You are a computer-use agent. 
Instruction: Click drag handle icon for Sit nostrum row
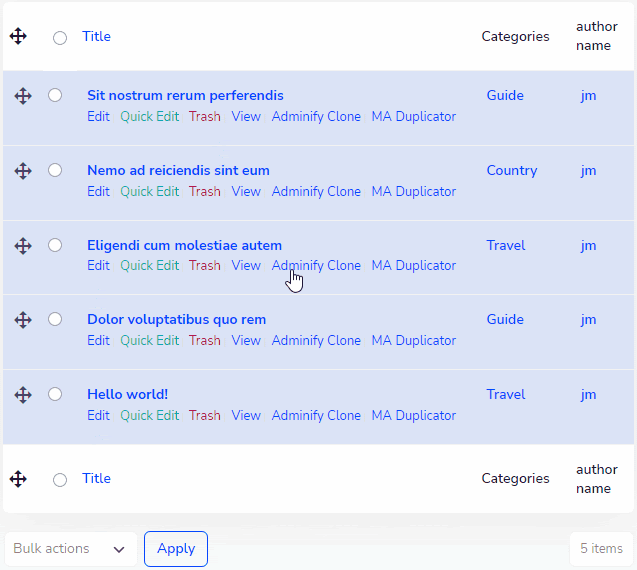coord(23,96)
